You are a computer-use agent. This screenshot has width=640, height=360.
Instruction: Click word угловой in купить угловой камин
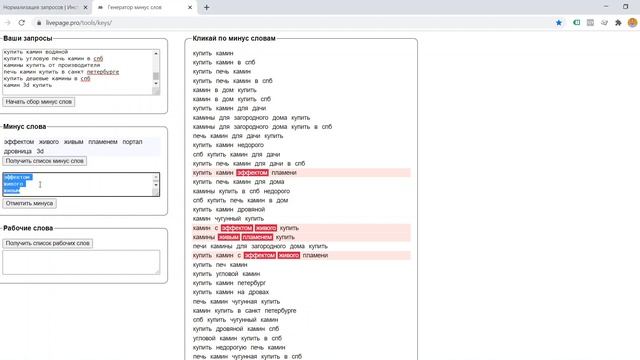[x=227, y=274]
